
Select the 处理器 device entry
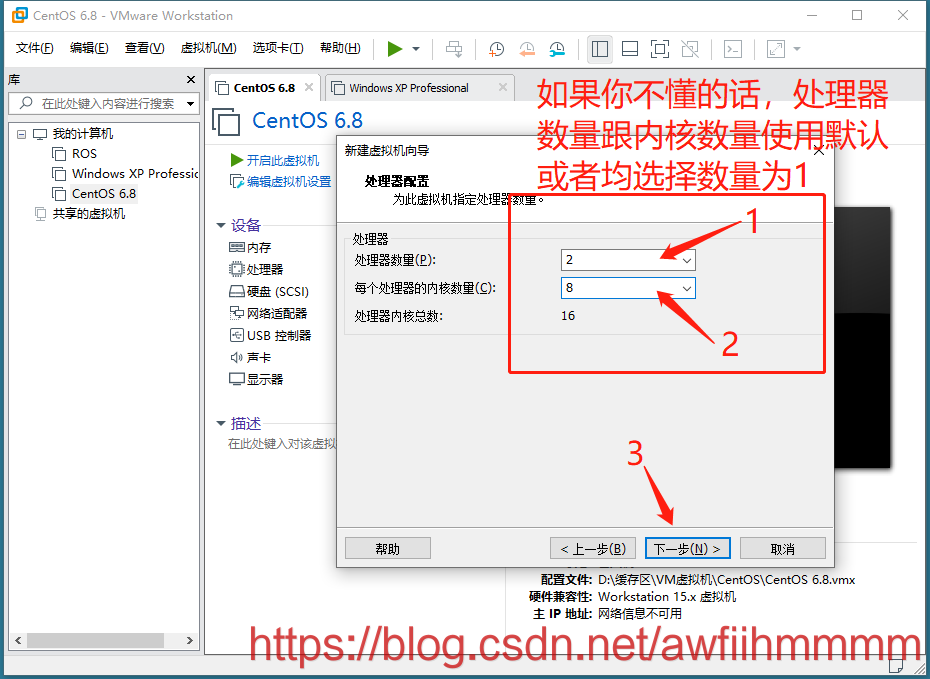coord(256,269)
